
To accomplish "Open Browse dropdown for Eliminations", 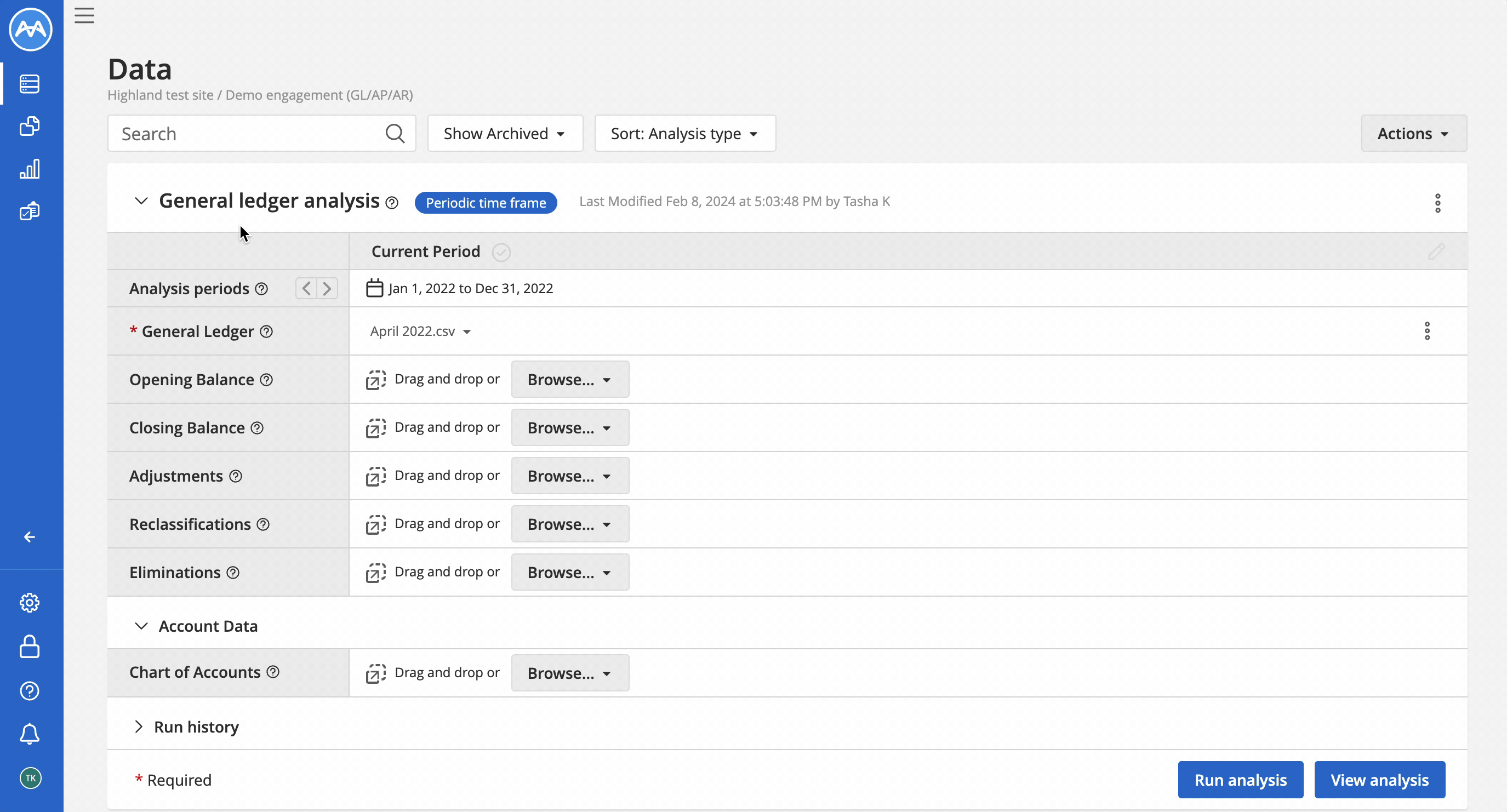I will [570, 573].
